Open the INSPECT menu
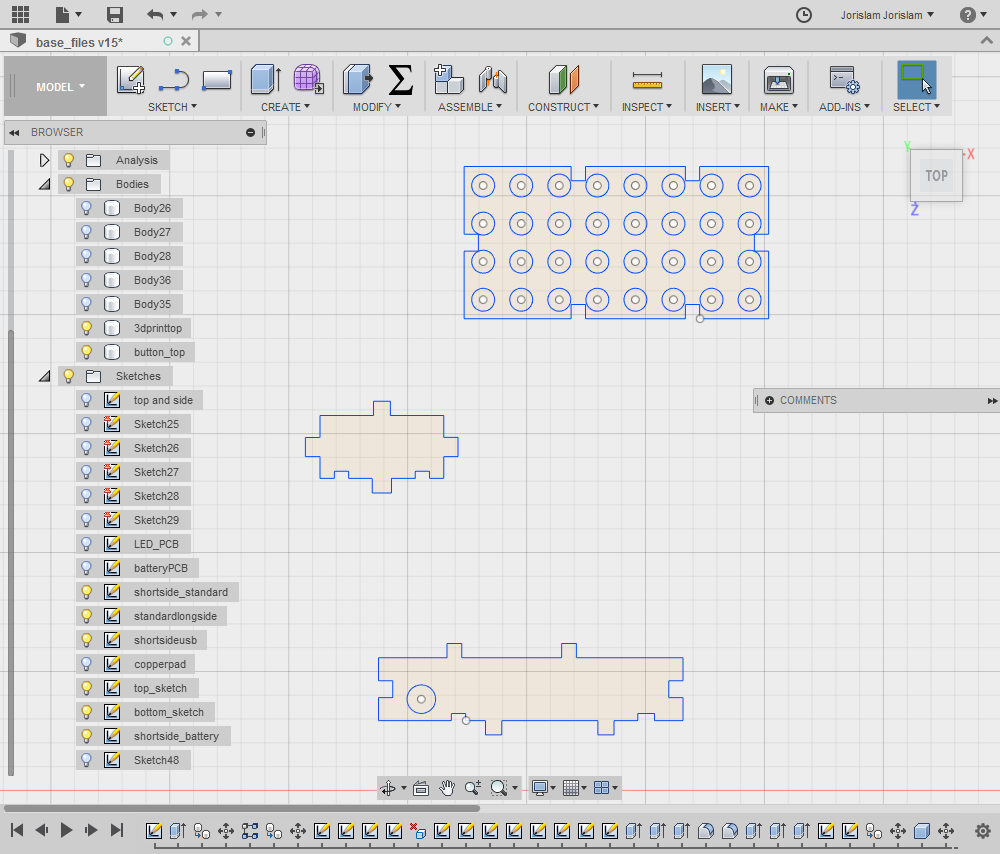Image resolution: width=1000 pixels, height=854 pixels. click(647, 107)
